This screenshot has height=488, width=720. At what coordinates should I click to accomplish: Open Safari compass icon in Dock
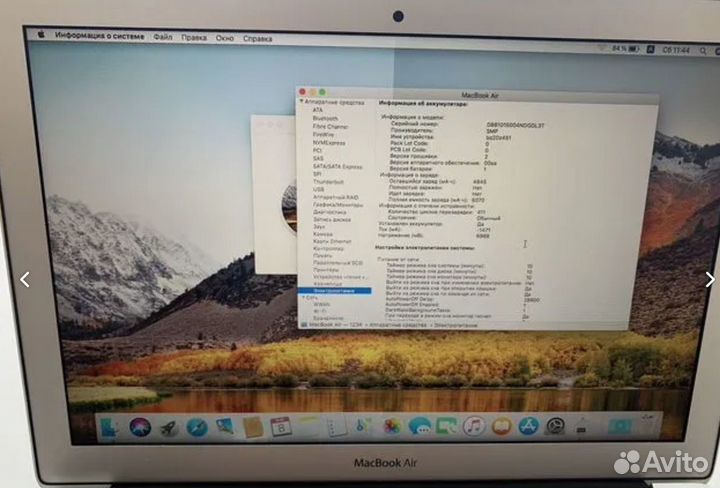[x=197, y=427]
